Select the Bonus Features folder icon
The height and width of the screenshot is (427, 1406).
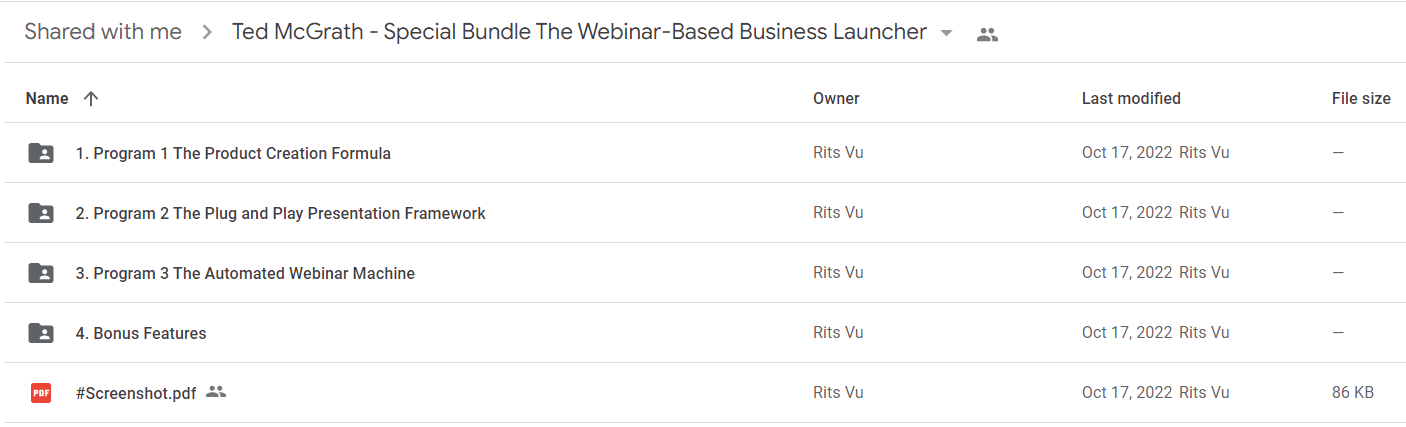click(x=41, y=333)
